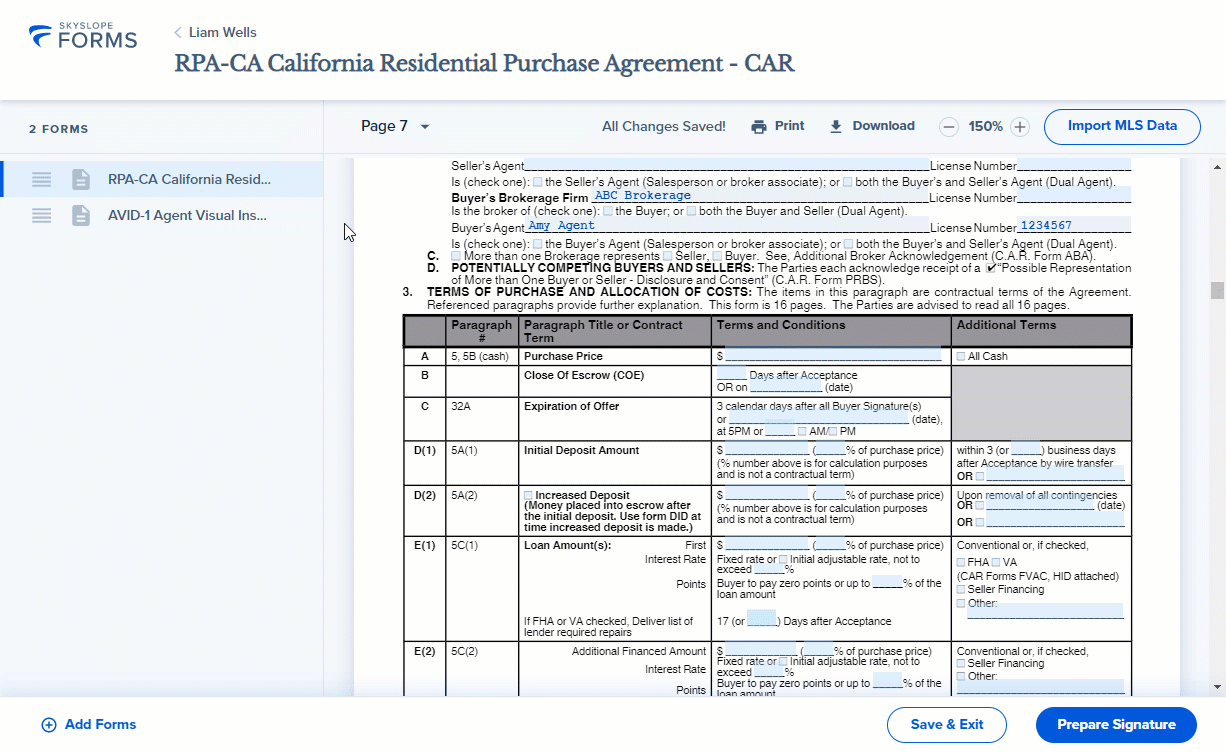Select AVID-1 Agent Visual Ins... form in sidebar
Viewport: 1226px width, 754px height.
(x=162, y=215)
